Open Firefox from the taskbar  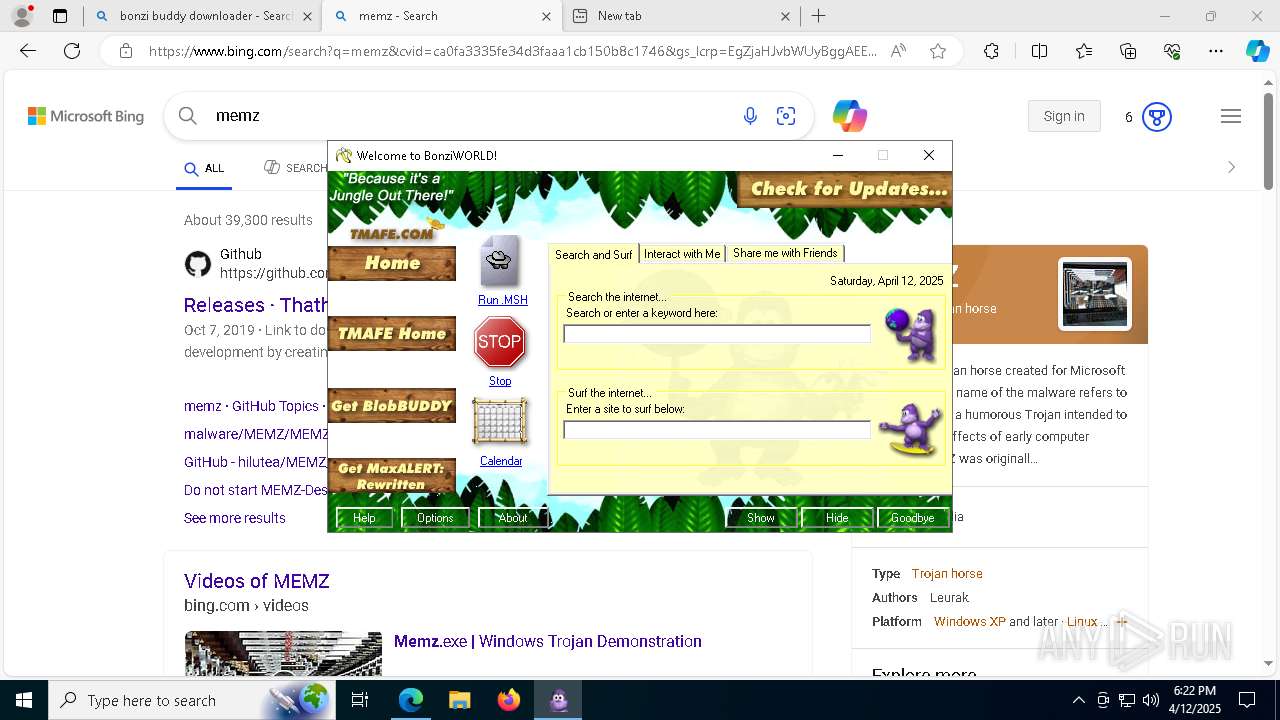click(x=509, y=700)
